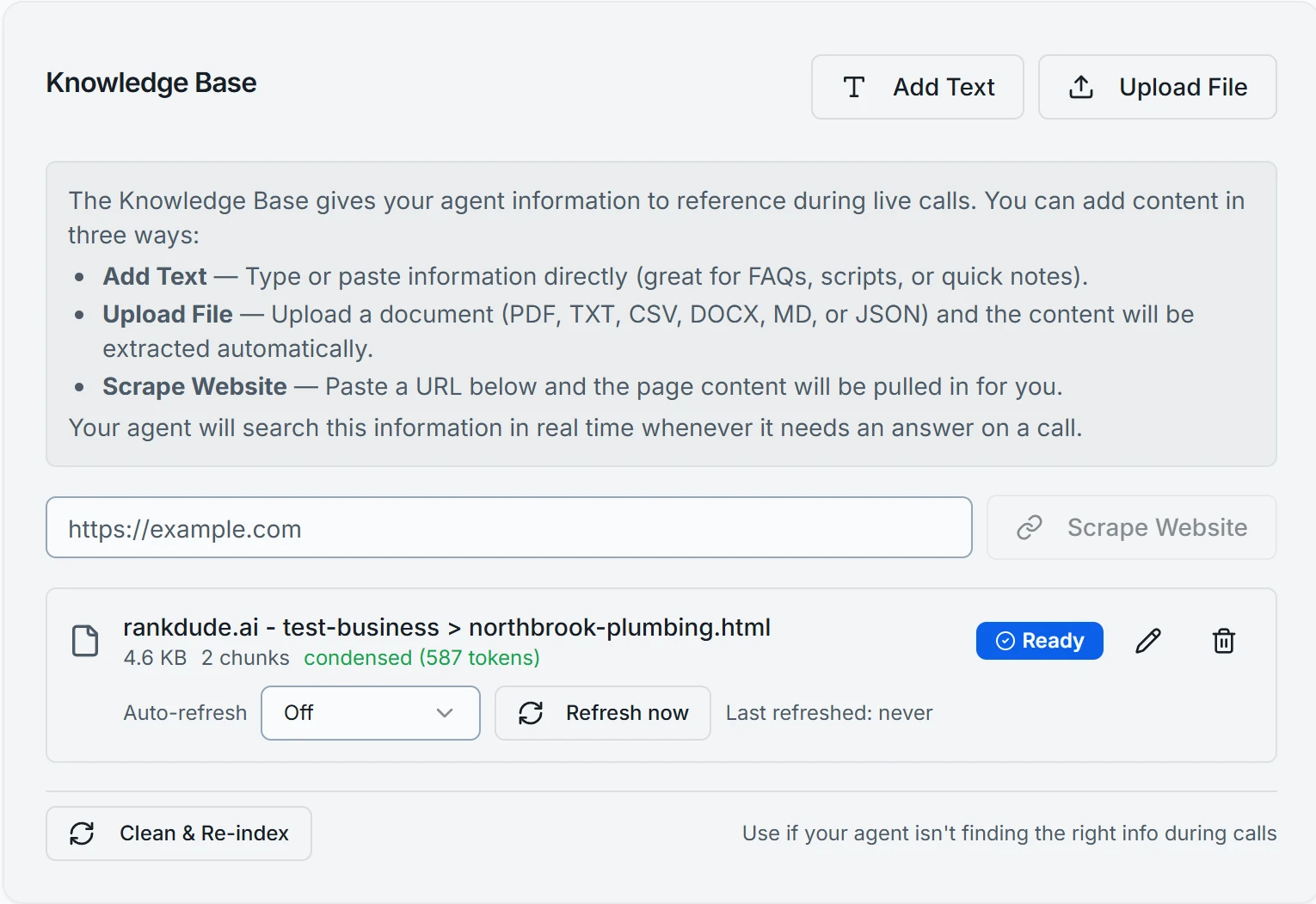The image size is (1316, 904).
Task: Click the Add Text button
Action: 917,87
